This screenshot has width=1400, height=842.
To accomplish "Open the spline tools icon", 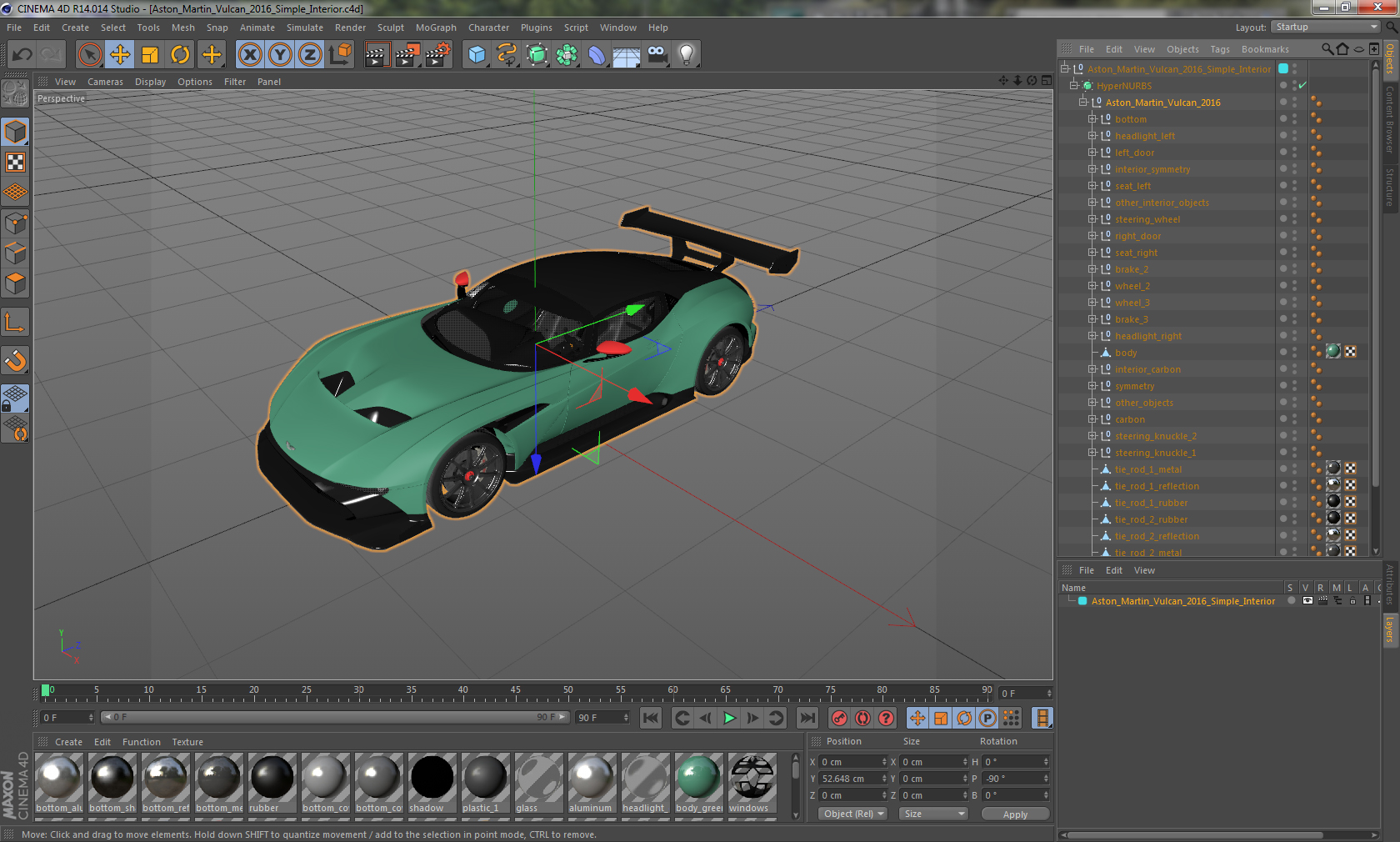I will point(507,55).
